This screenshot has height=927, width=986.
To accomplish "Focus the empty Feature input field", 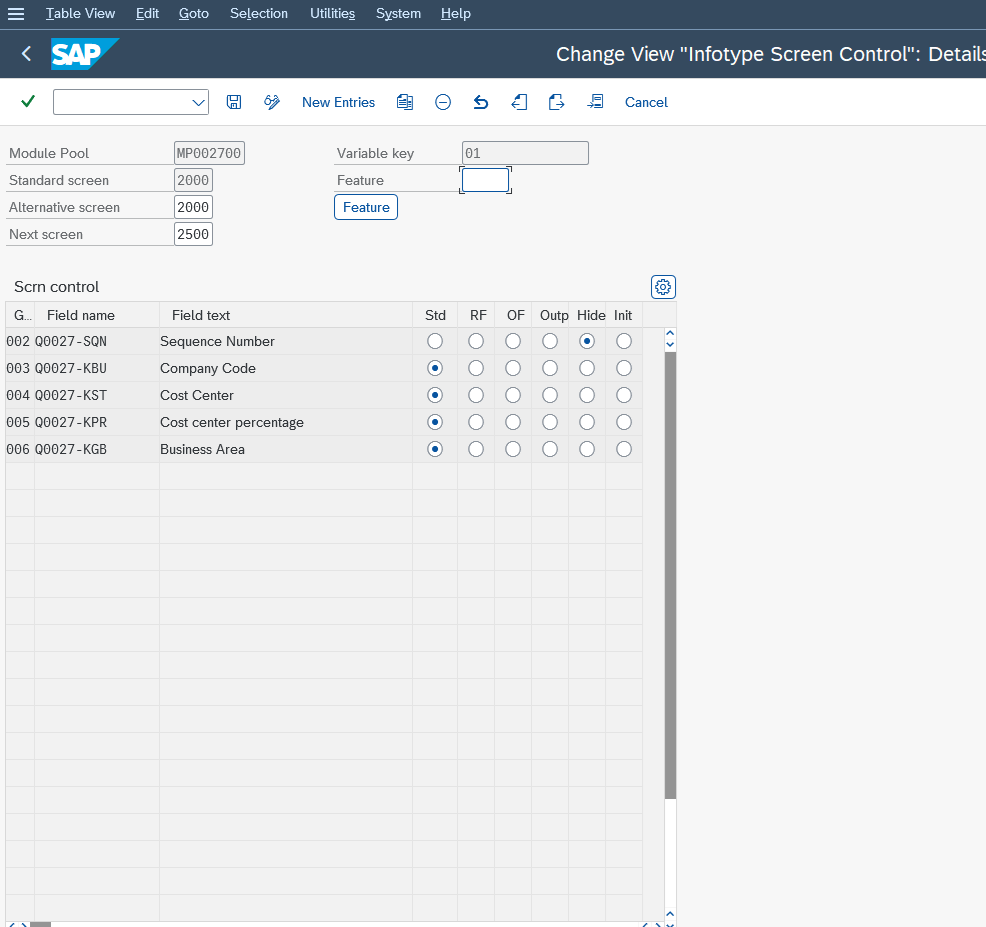I will [485, 180].
